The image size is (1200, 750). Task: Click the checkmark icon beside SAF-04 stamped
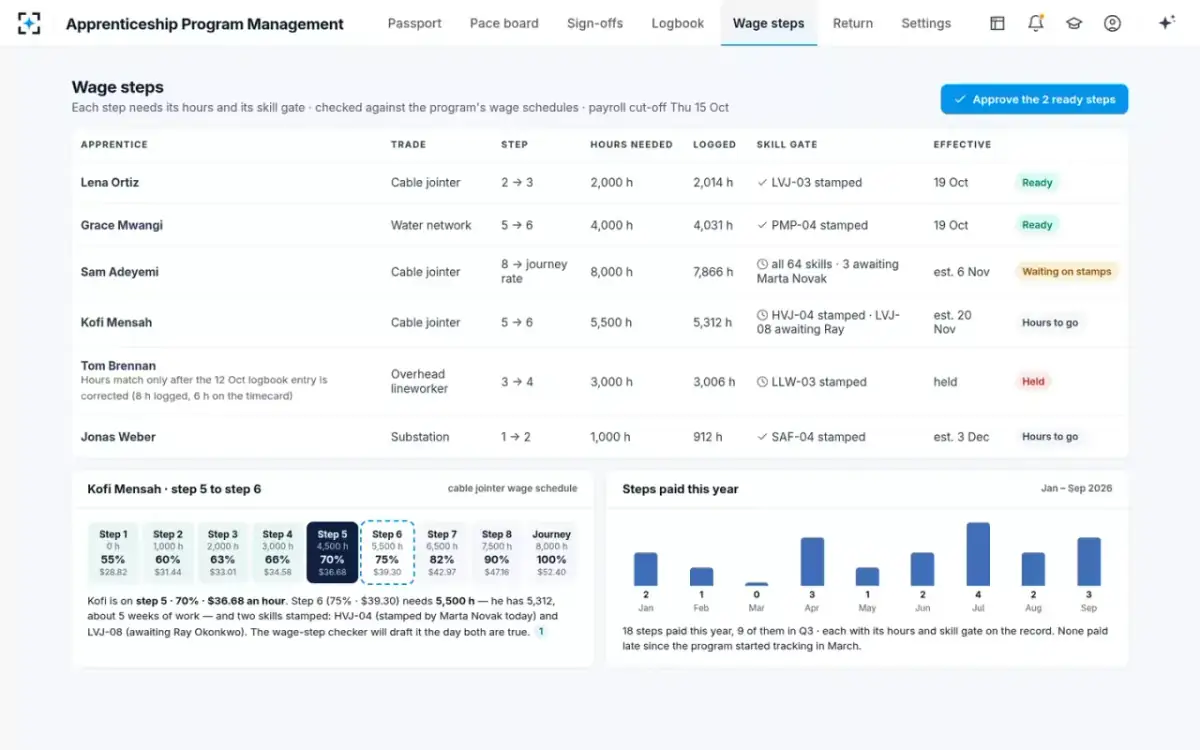pos(763,437)
